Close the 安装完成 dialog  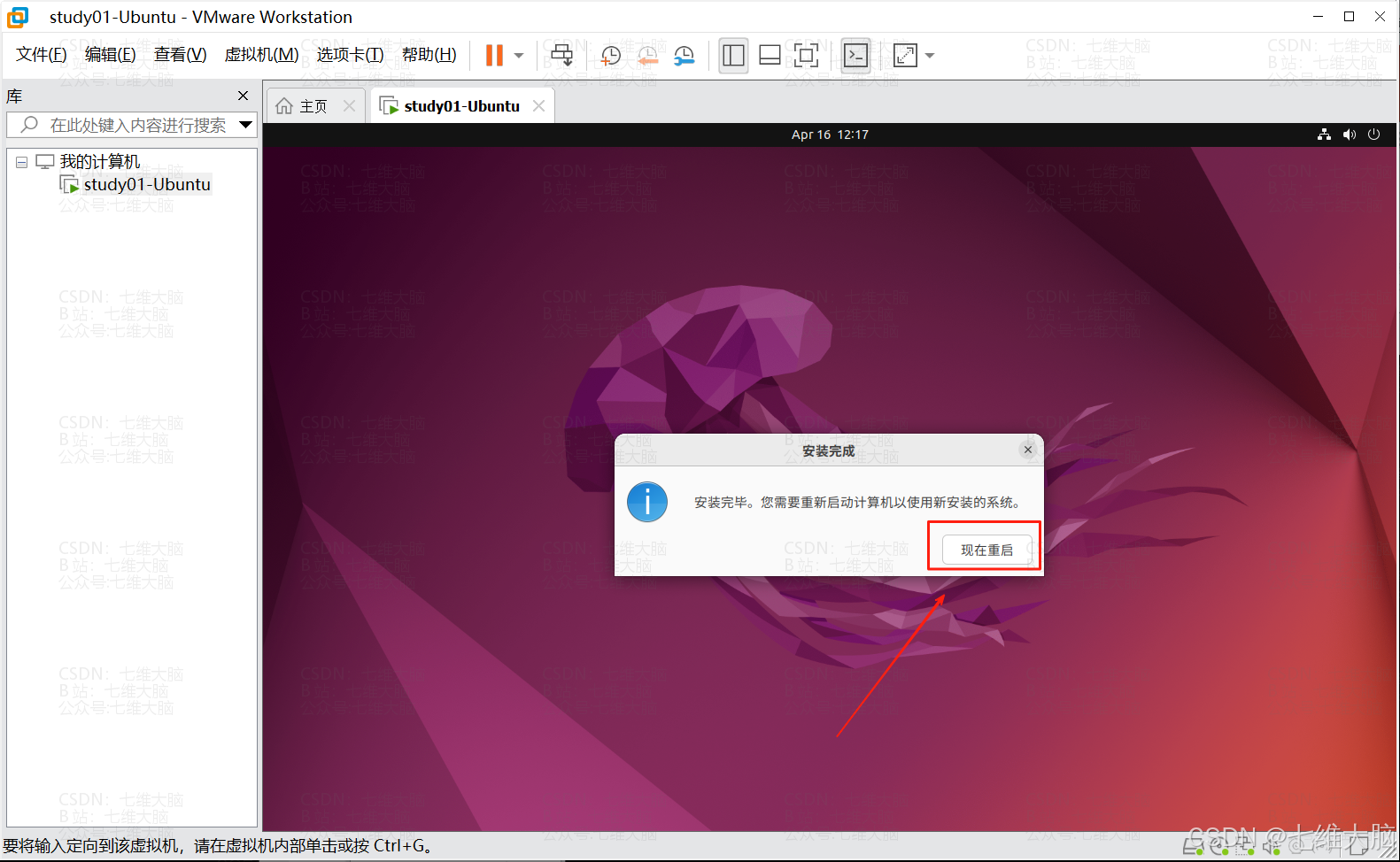pos(1028,450)
